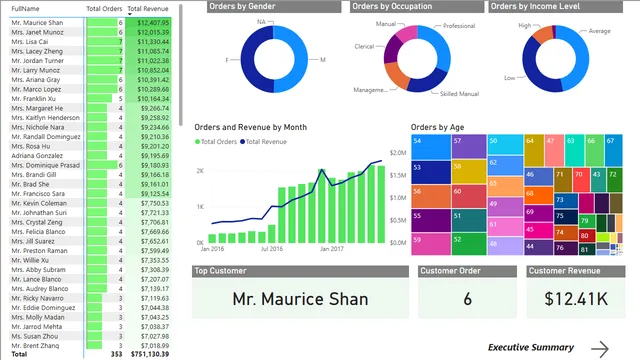Click the Total Revenue legend item
This screenshot has height=360, width=640.
coord(263,142)
